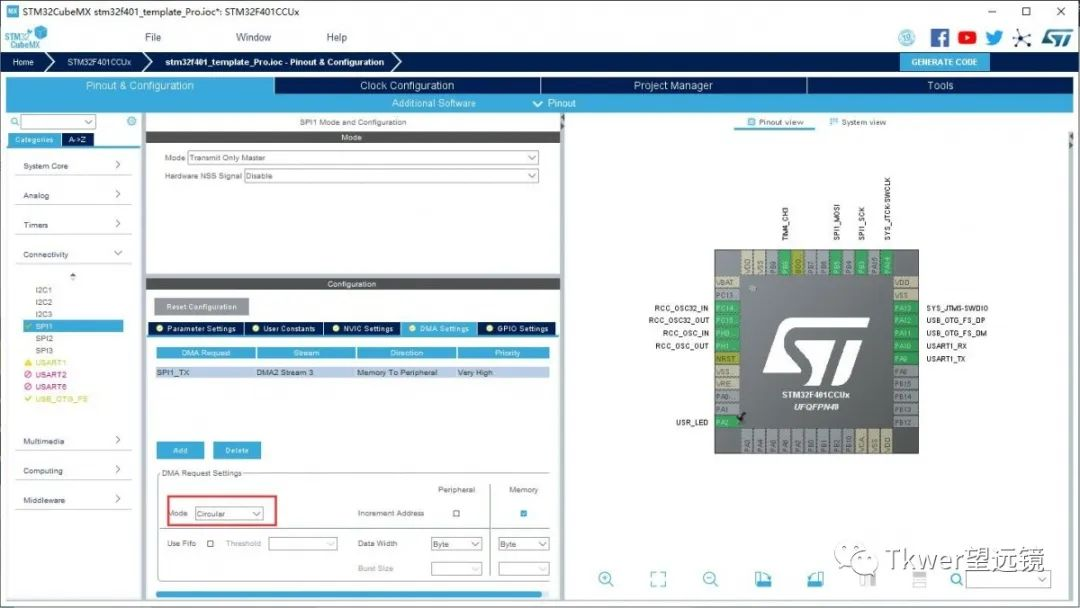1080x608 pixels.
Task: Expand the Computing category
Action: point(72,471)
